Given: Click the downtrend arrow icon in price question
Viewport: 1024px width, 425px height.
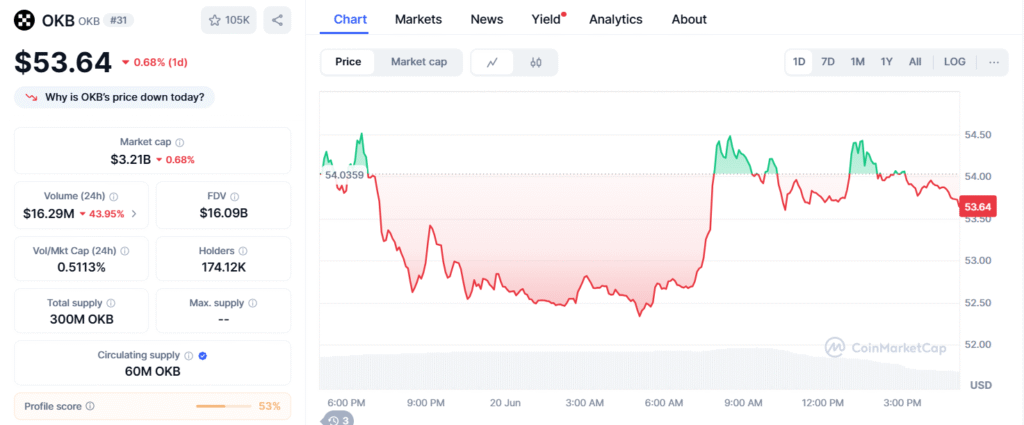Looking at the screenshot, I should coord(31,98).
